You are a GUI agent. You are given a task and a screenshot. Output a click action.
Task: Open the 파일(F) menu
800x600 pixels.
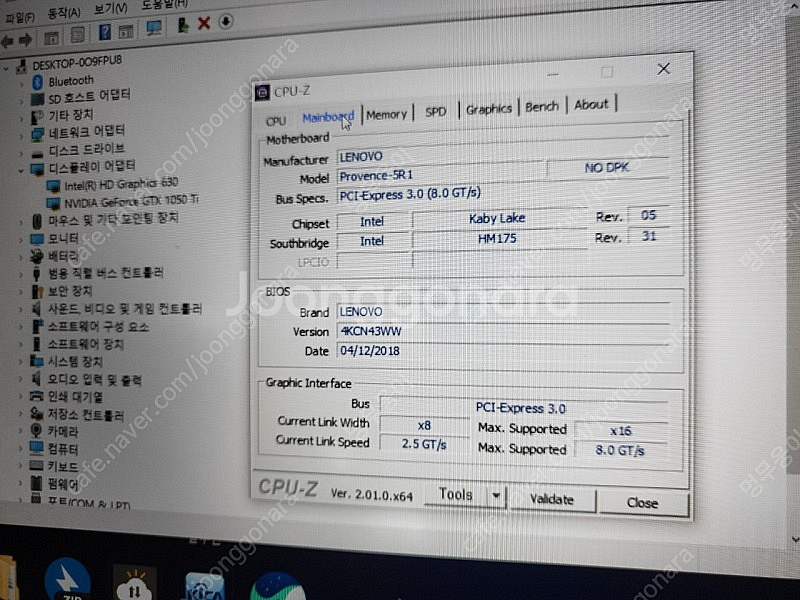point(19,18)
